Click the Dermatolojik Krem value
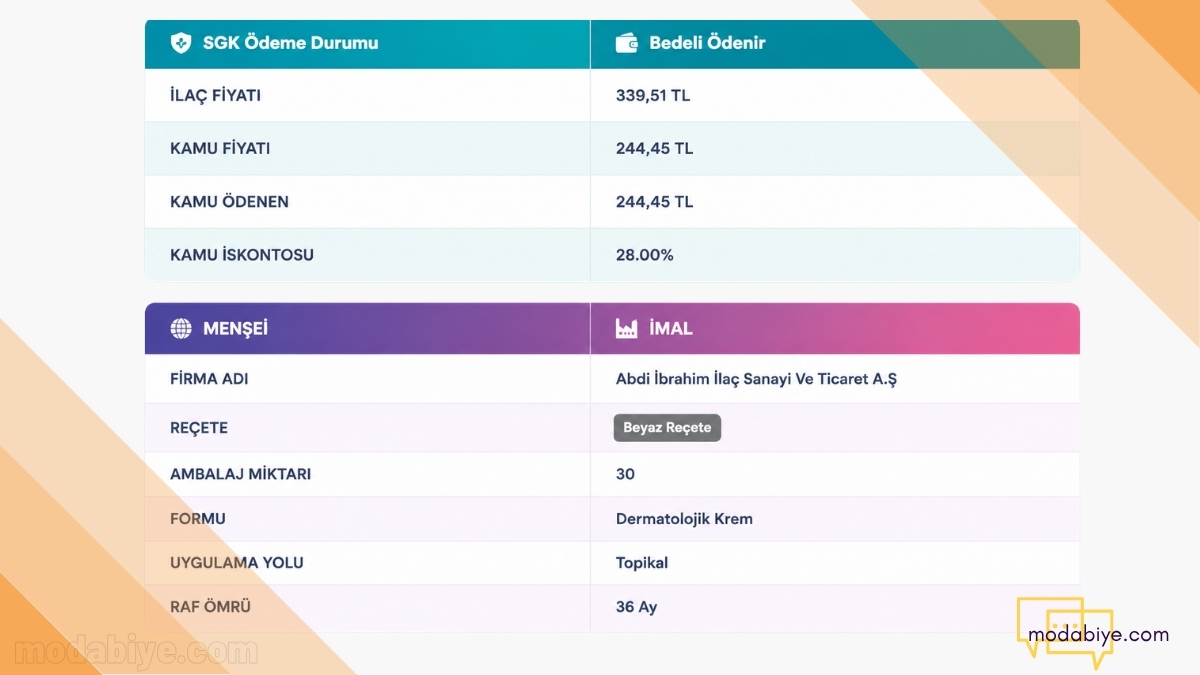Image resolution: width=1200 pixels, height=675 pixels. (684, 519)
